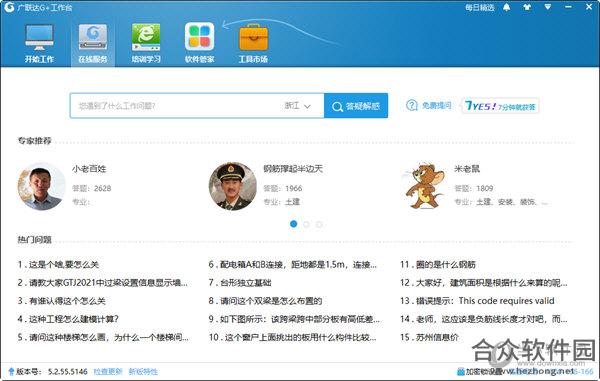The height and width of the screenshot is (381, 600).
Task: Launch the 软件管家 colorful tiles icon
Action: pyautogui.click(x=199, y=37)
